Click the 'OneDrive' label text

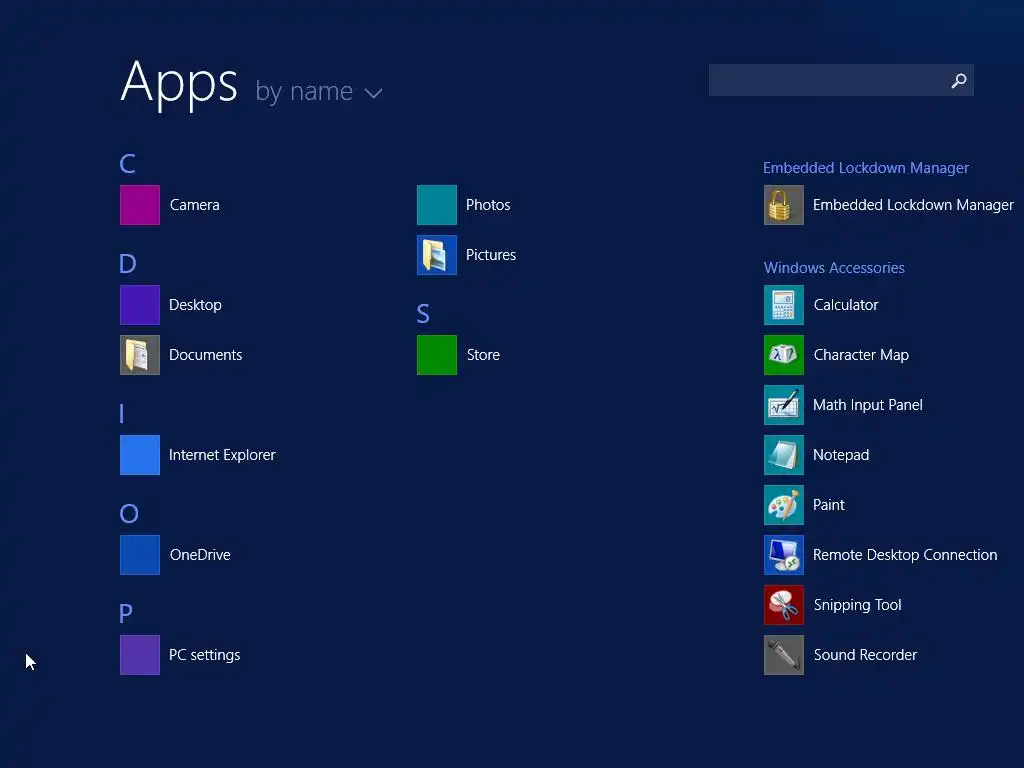(x=200, y=555)
